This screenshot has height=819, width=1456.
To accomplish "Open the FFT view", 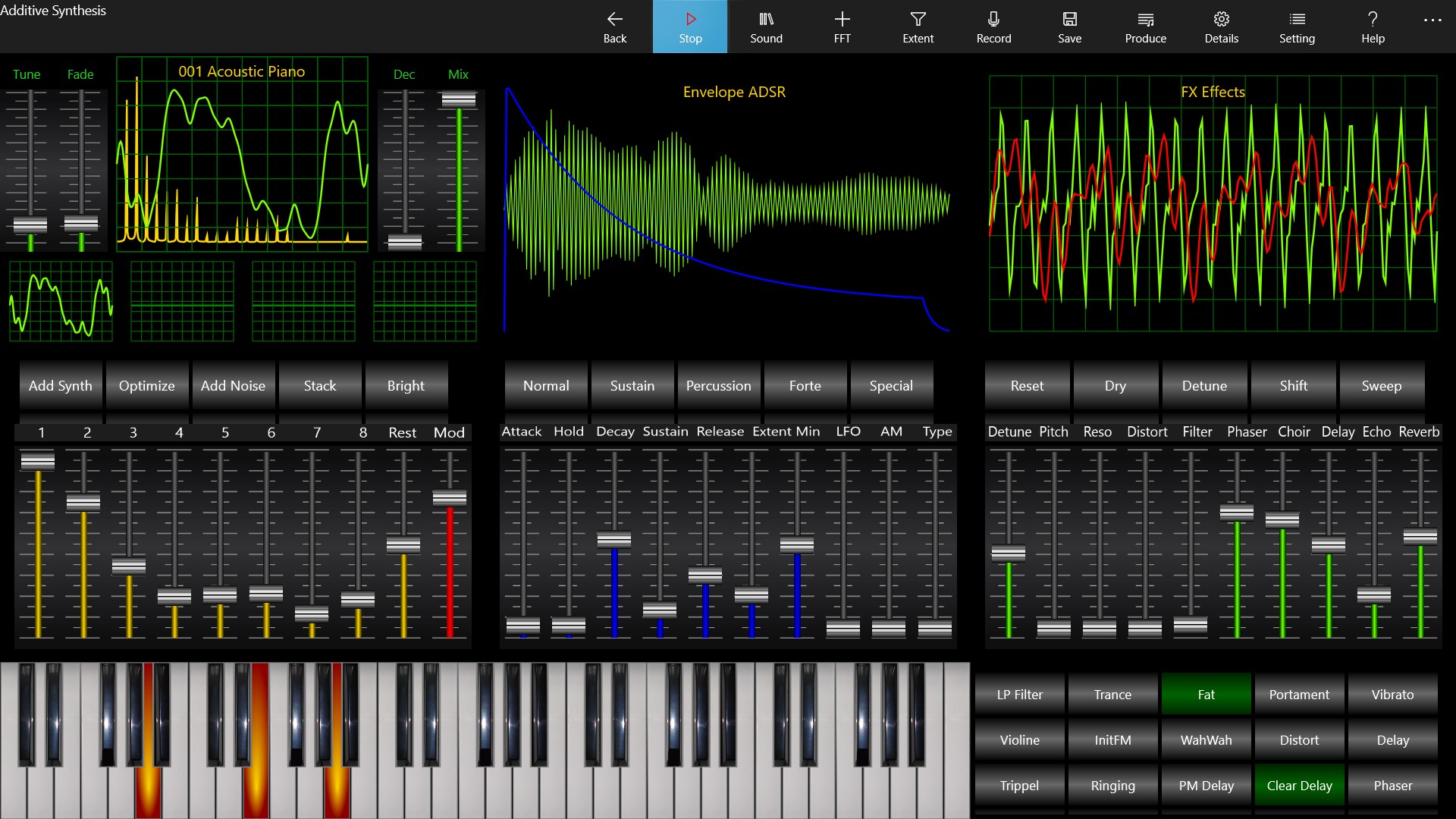I will coord(842,27).
